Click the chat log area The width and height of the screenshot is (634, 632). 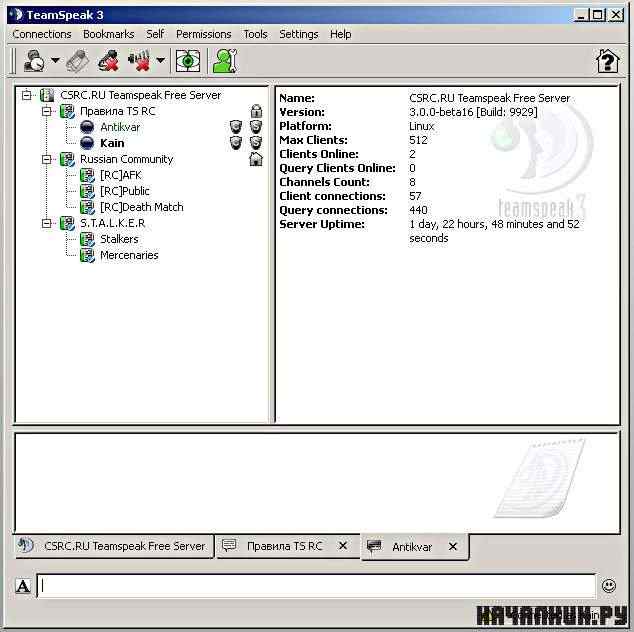click(317, 483)
